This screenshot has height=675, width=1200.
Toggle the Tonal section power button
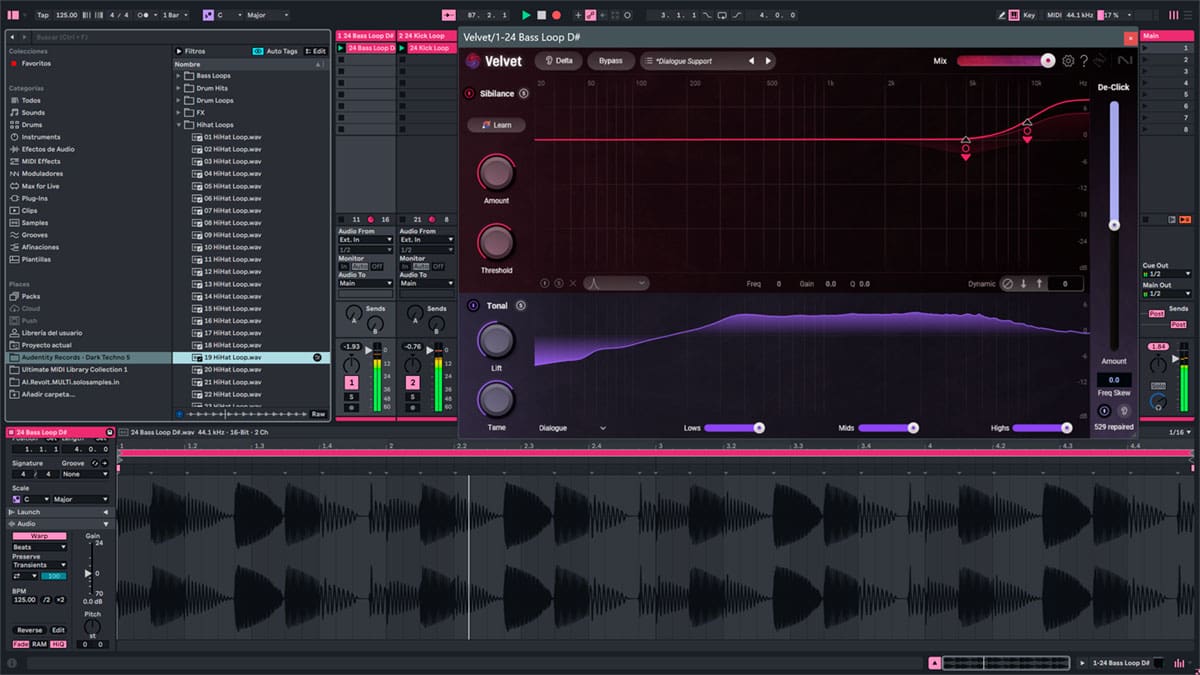473,305
